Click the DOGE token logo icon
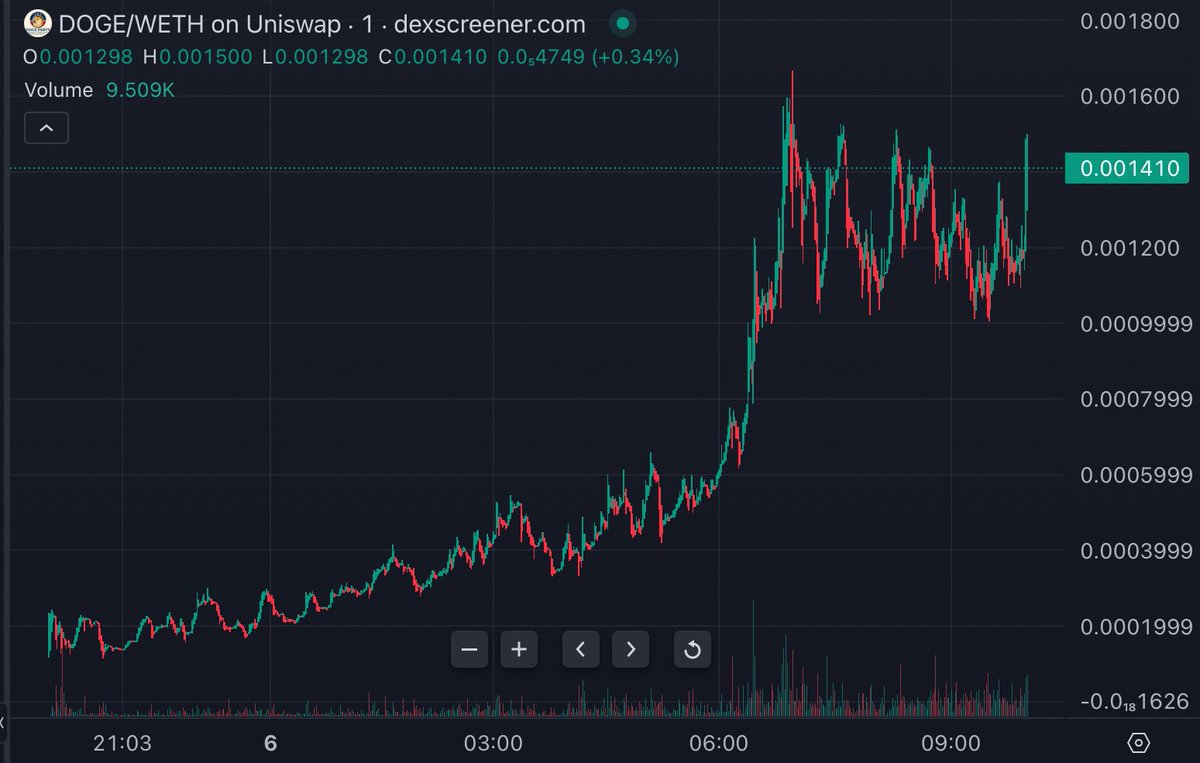Viewport: 1200px width, 763px height. [38, 22]
